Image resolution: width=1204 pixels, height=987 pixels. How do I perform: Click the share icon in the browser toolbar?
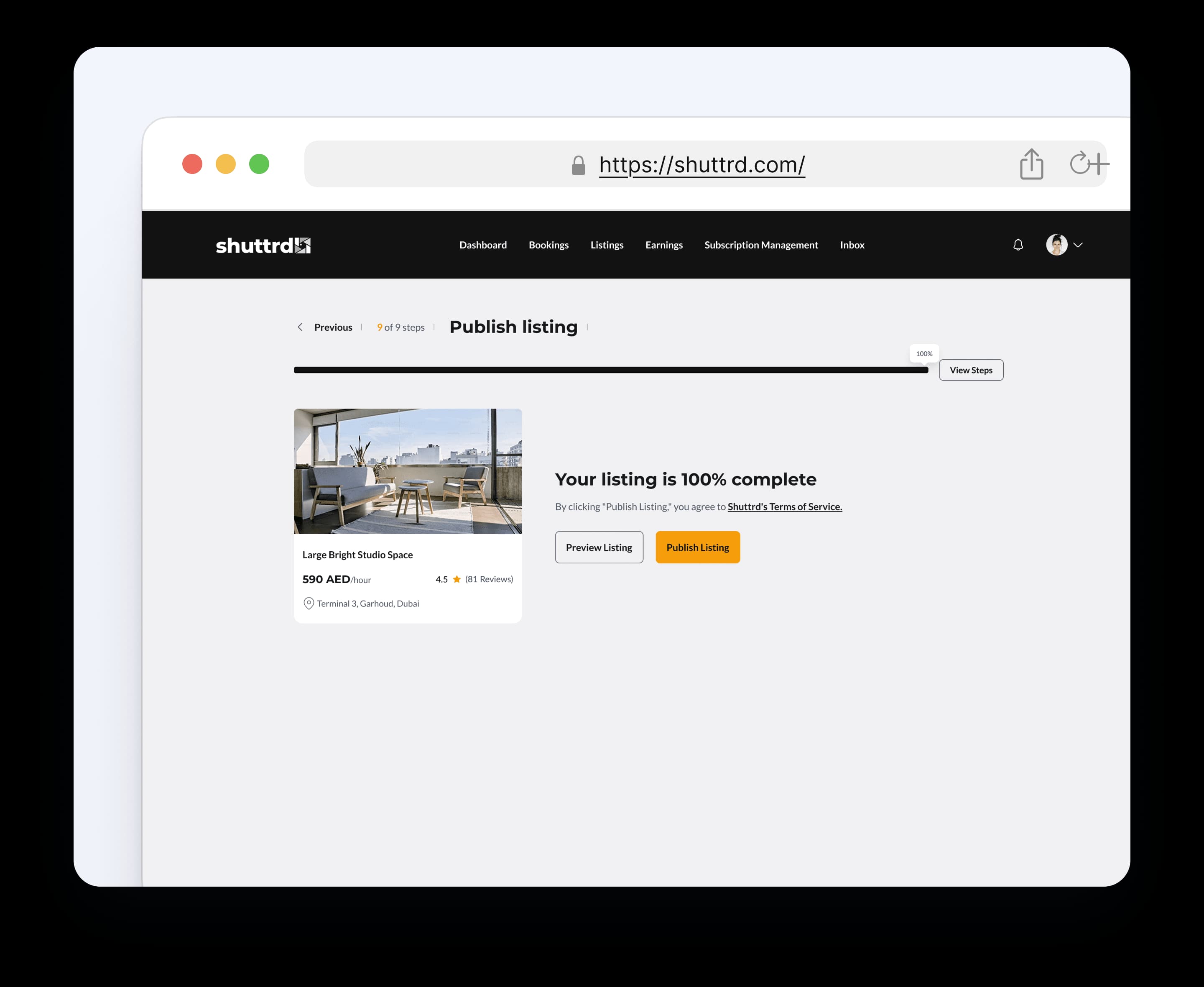click(1032, 164)
